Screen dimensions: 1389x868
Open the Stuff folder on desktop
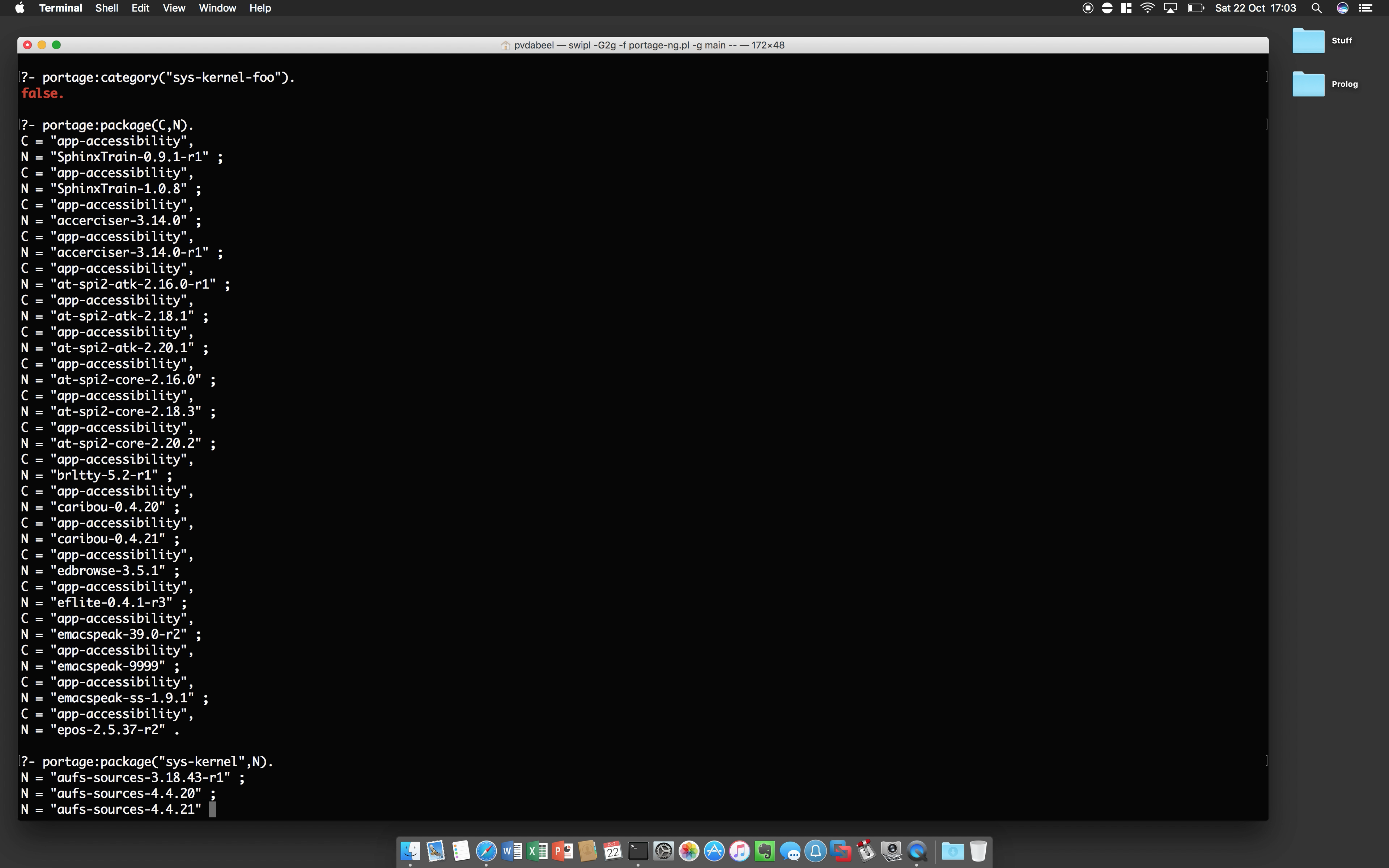pos(1308,41)
